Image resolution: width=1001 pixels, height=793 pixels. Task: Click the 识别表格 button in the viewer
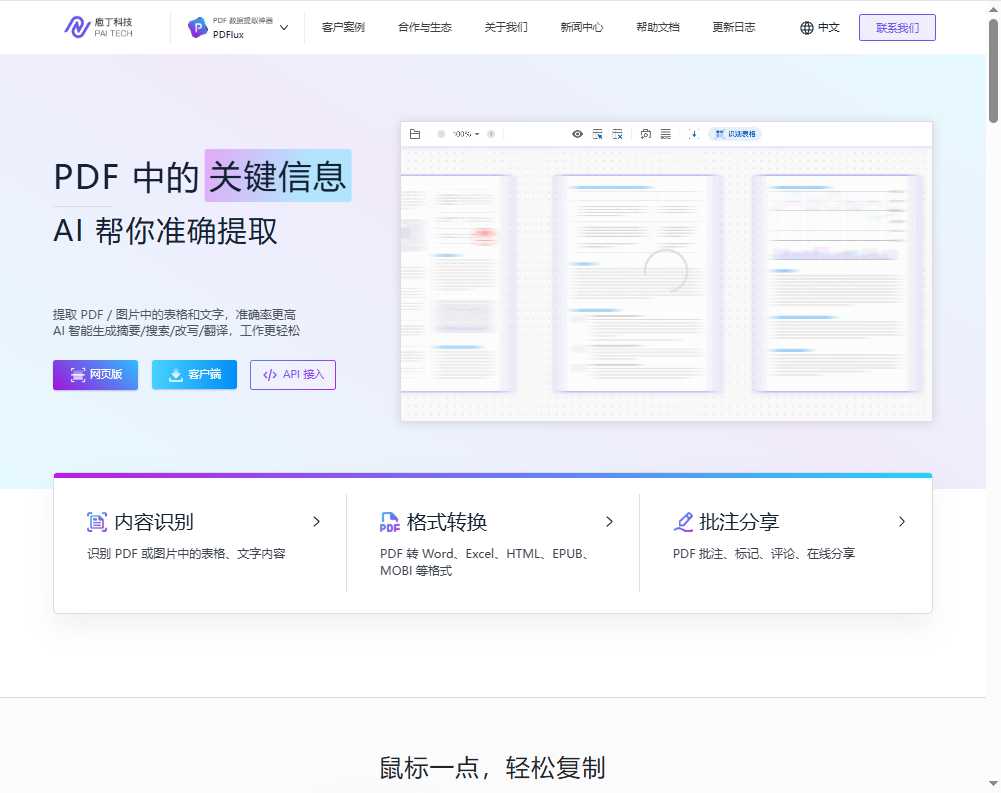click(x=735, y=134)
